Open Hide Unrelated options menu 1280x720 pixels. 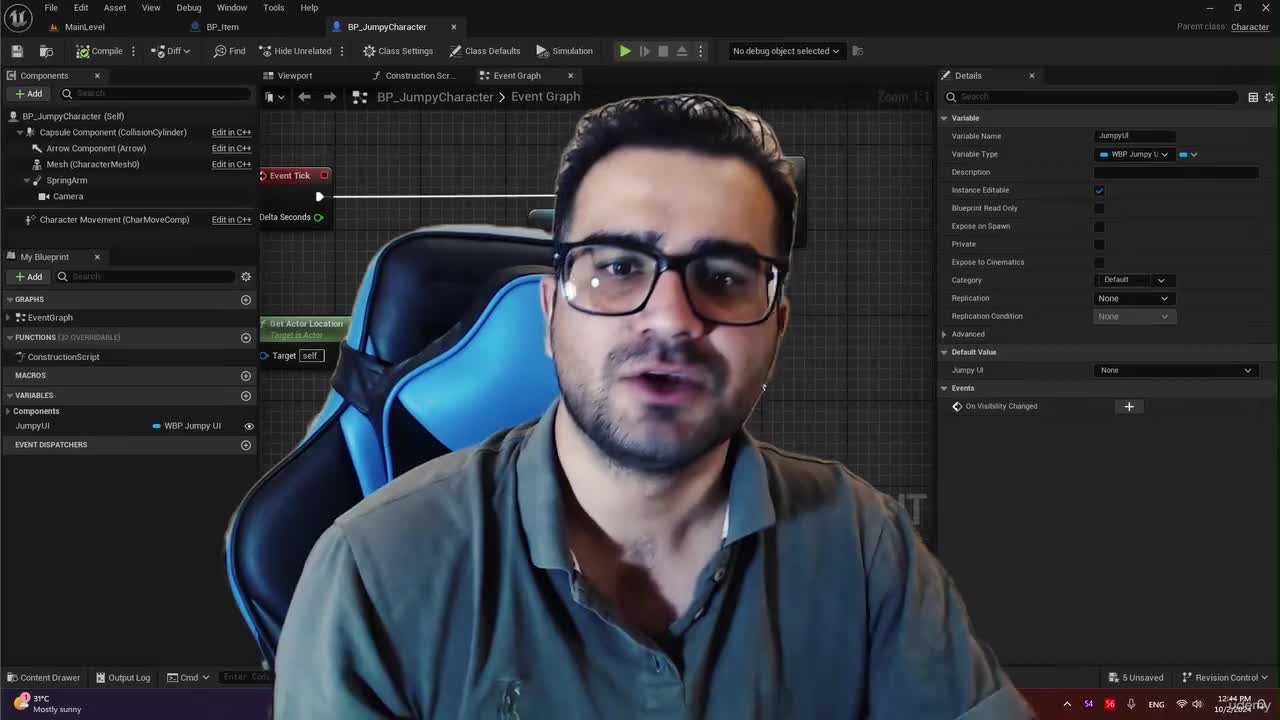[x=342, y=51]
